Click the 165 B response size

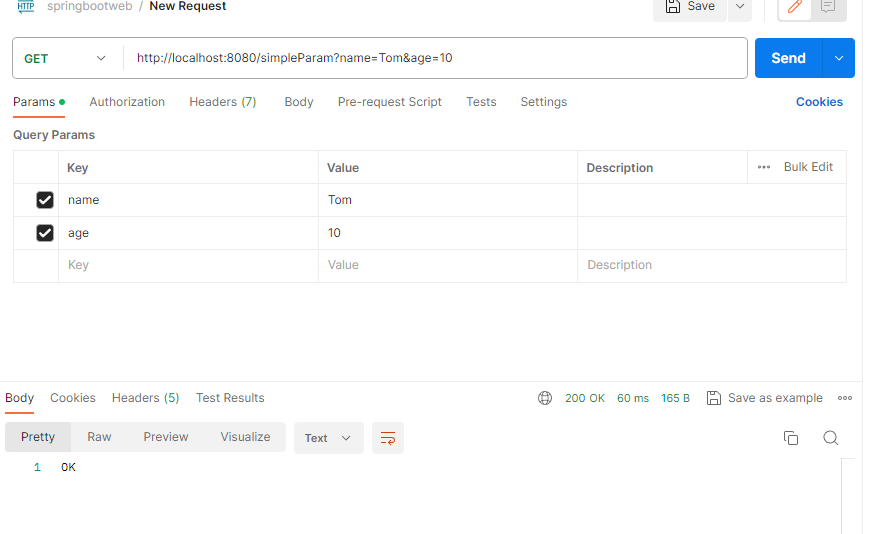pos(675,398)
